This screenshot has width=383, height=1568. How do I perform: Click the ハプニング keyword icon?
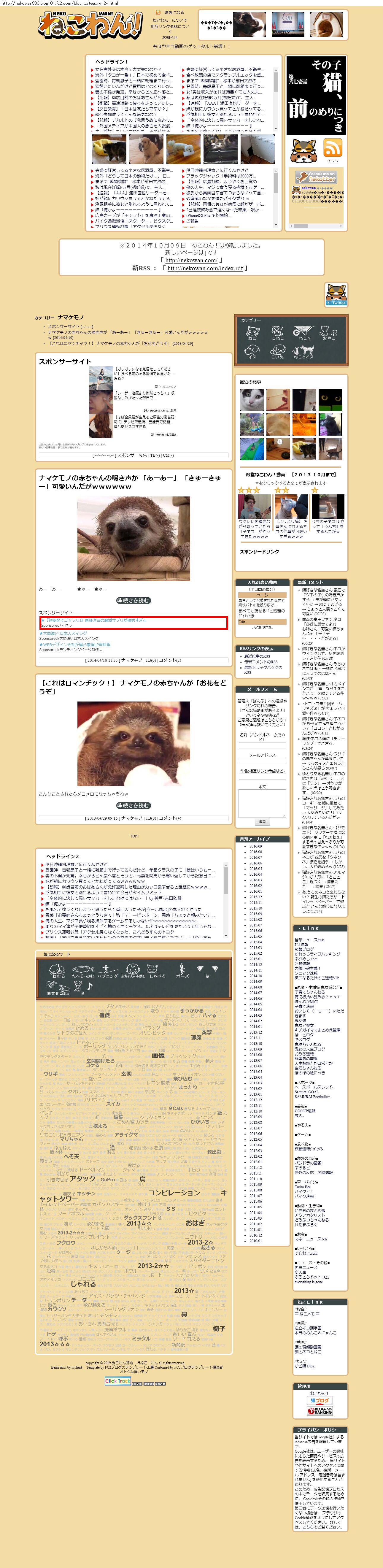click(108, 971)
